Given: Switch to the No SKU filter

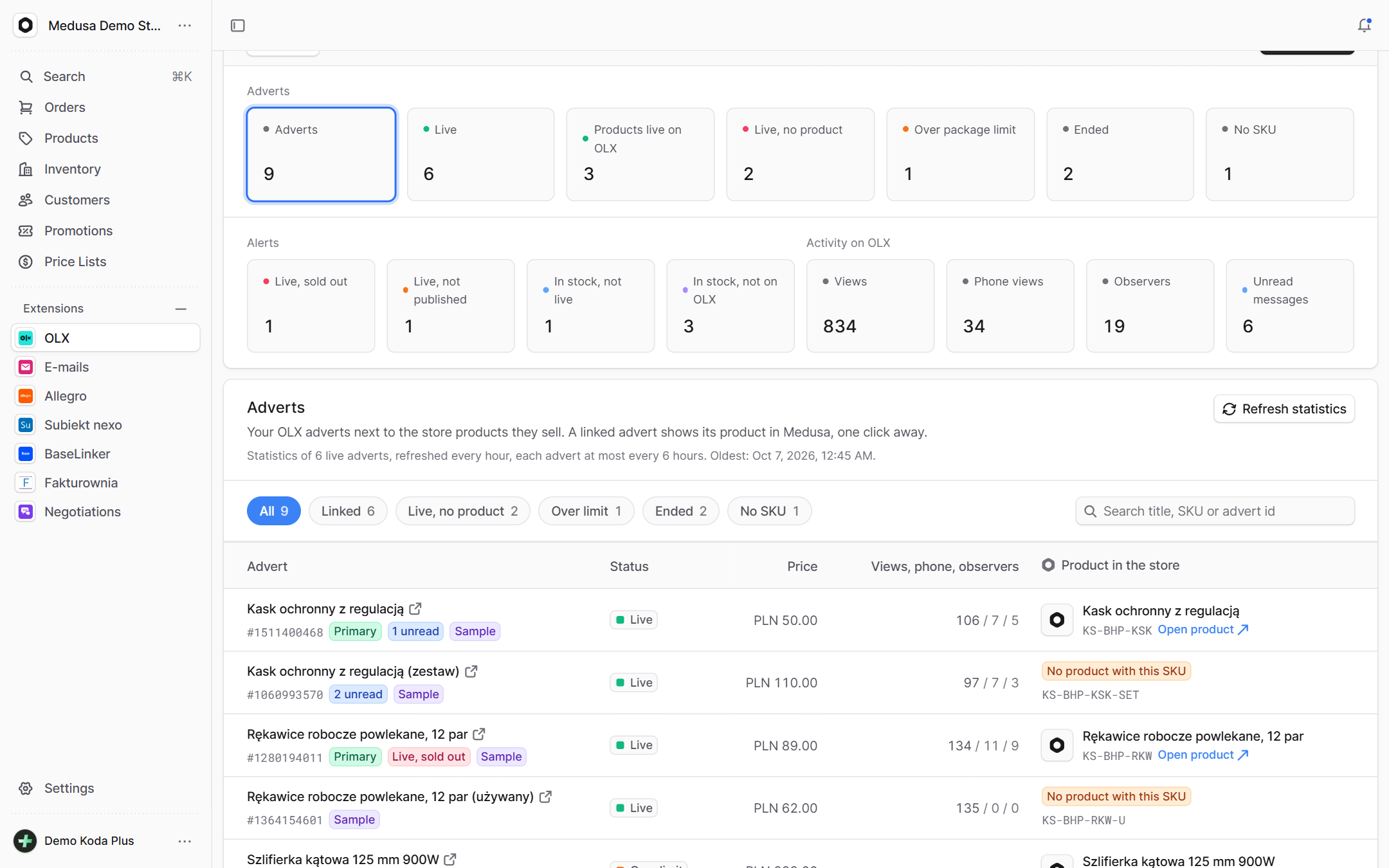Looking at the screenshot, I should [x=769, y=511].
